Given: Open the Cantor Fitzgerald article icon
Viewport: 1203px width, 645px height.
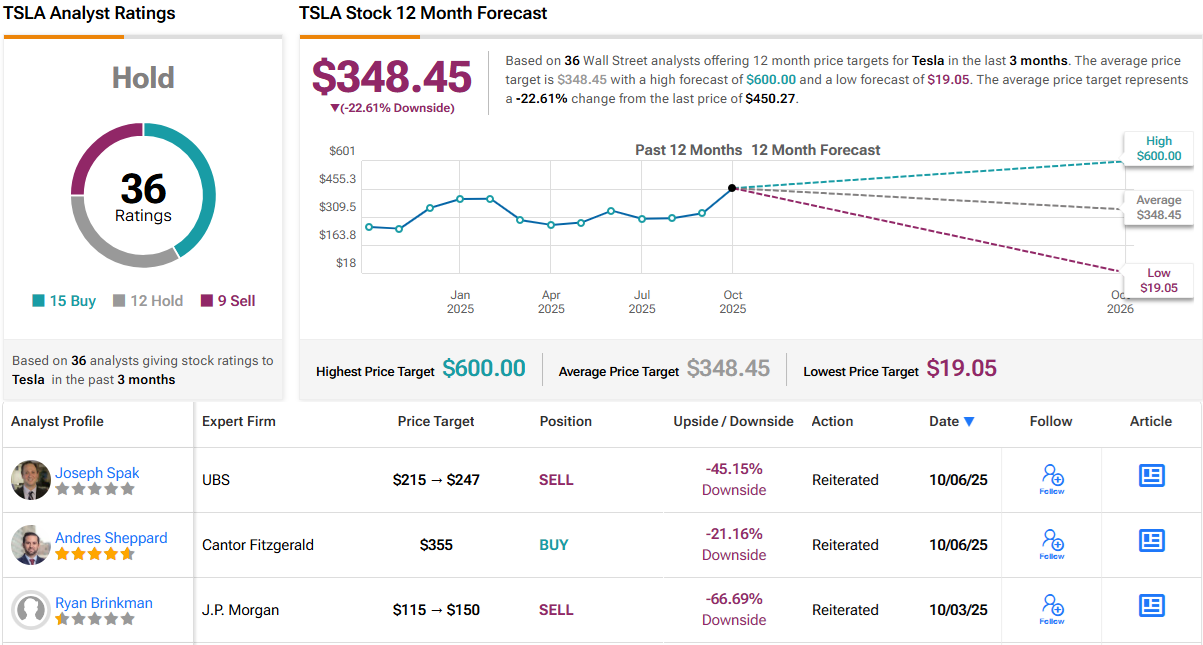Looking at the screenshot, I should coord(1152,541).
